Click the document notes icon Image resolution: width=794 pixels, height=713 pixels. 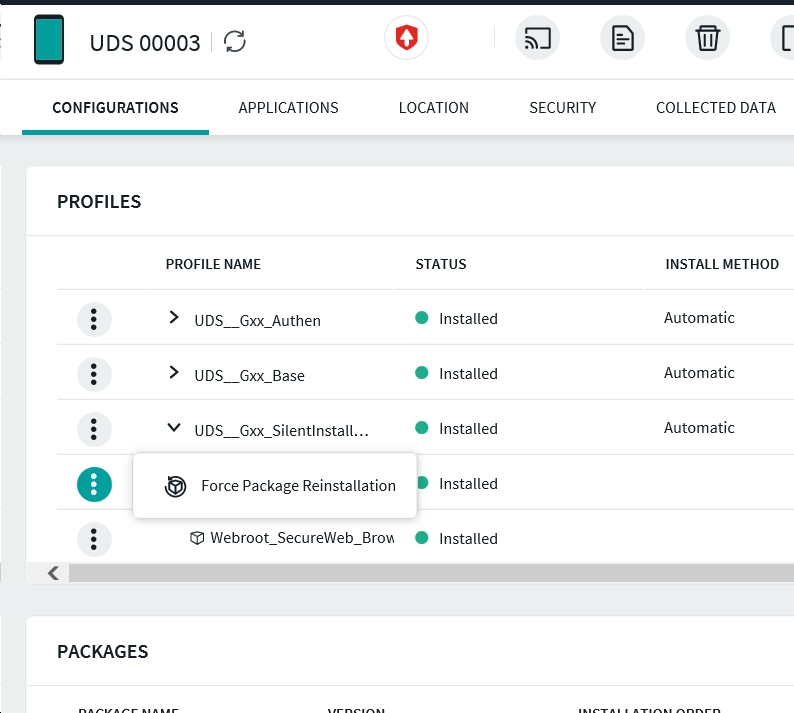[x=622, y=40]
